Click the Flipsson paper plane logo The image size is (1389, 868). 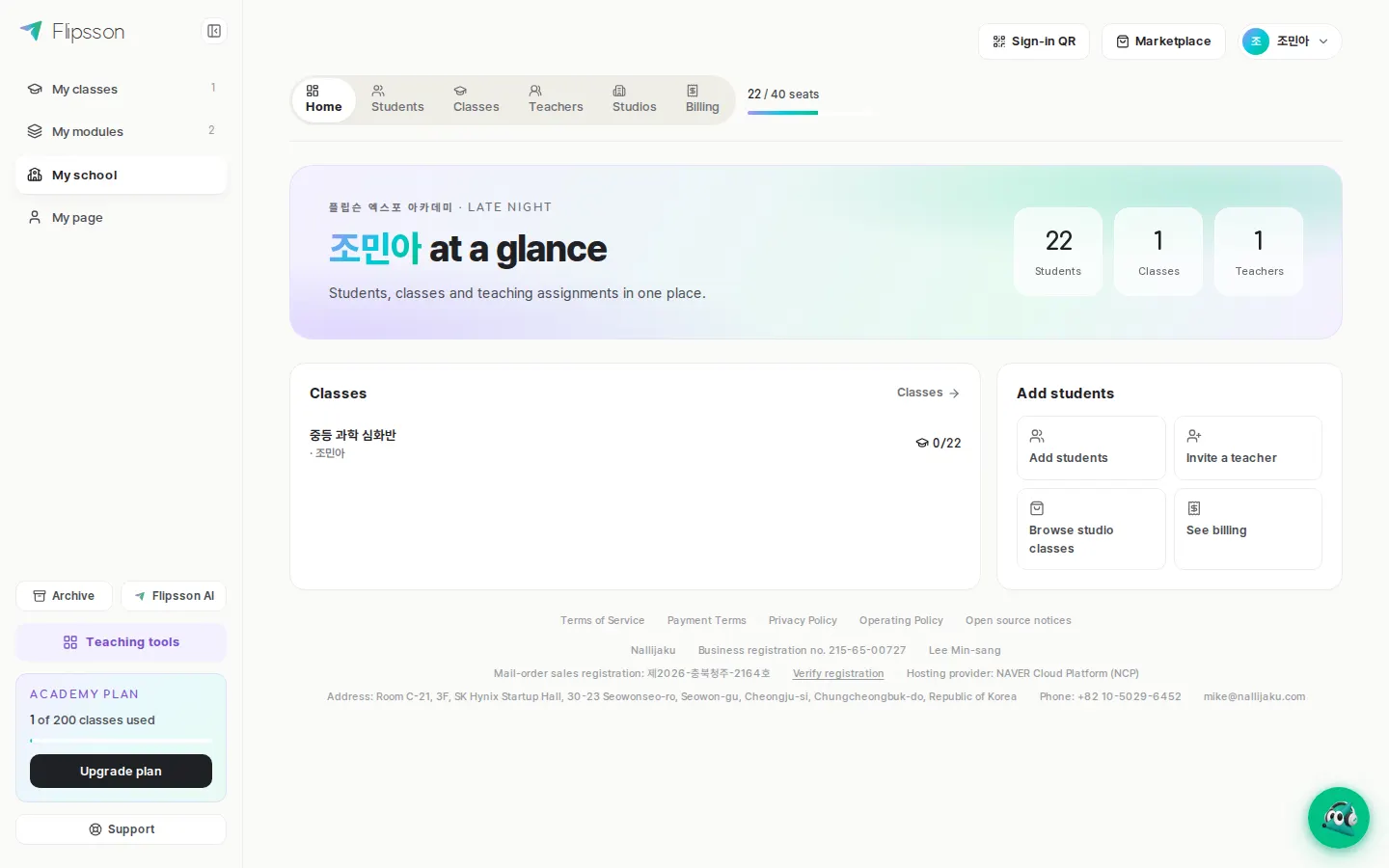tap(31, 31)
